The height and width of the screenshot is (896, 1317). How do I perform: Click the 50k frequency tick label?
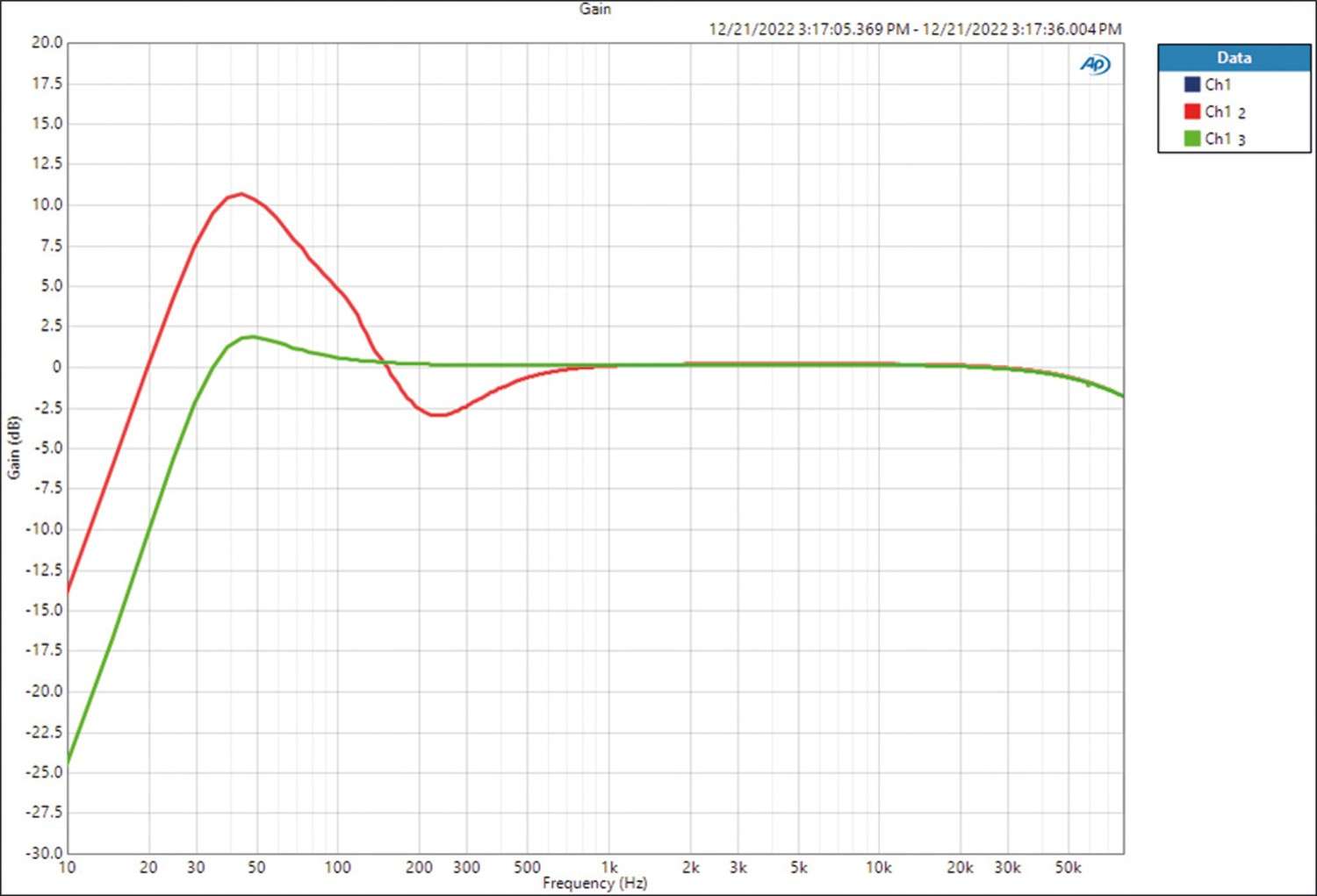coord(1068,867)
